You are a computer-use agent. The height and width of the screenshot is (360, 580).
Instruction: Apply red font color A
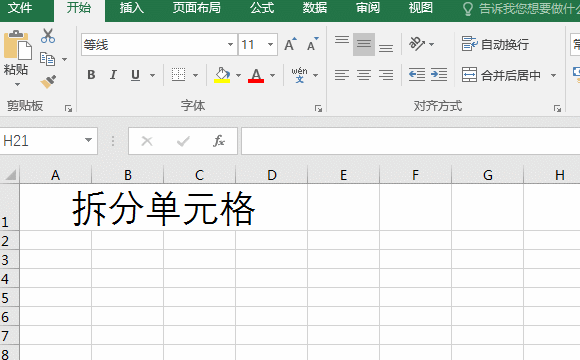click(x=256, y=75)
